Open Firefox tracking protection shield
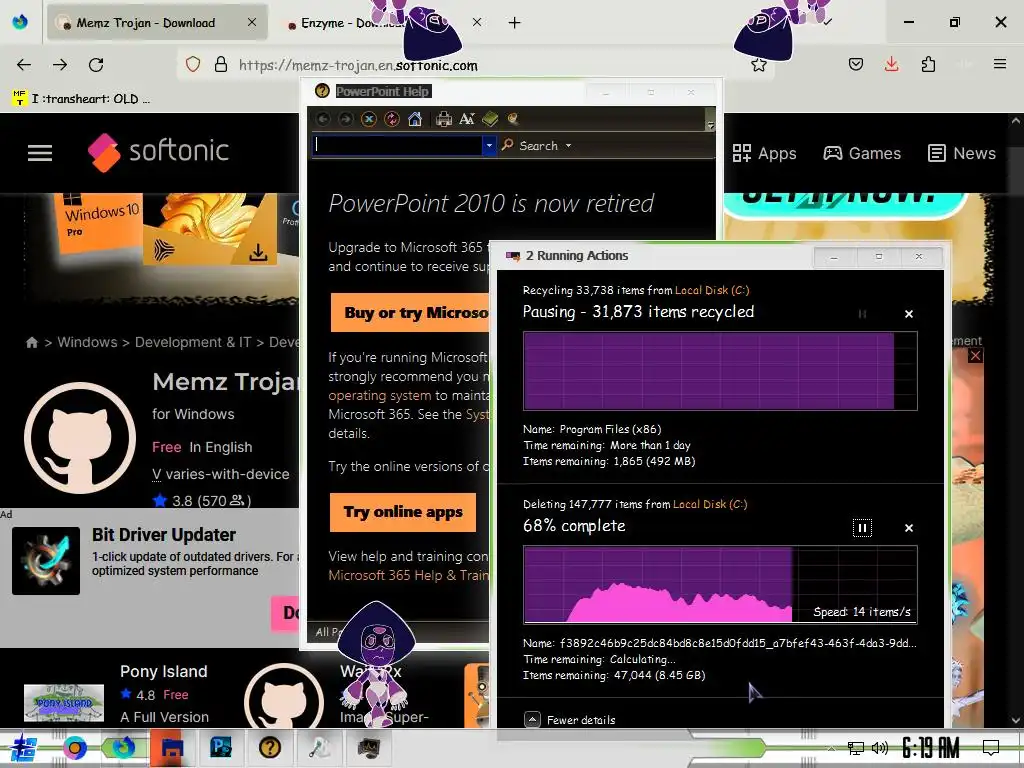This screenshot has width=1024, height=768. (x=193, y=65)
